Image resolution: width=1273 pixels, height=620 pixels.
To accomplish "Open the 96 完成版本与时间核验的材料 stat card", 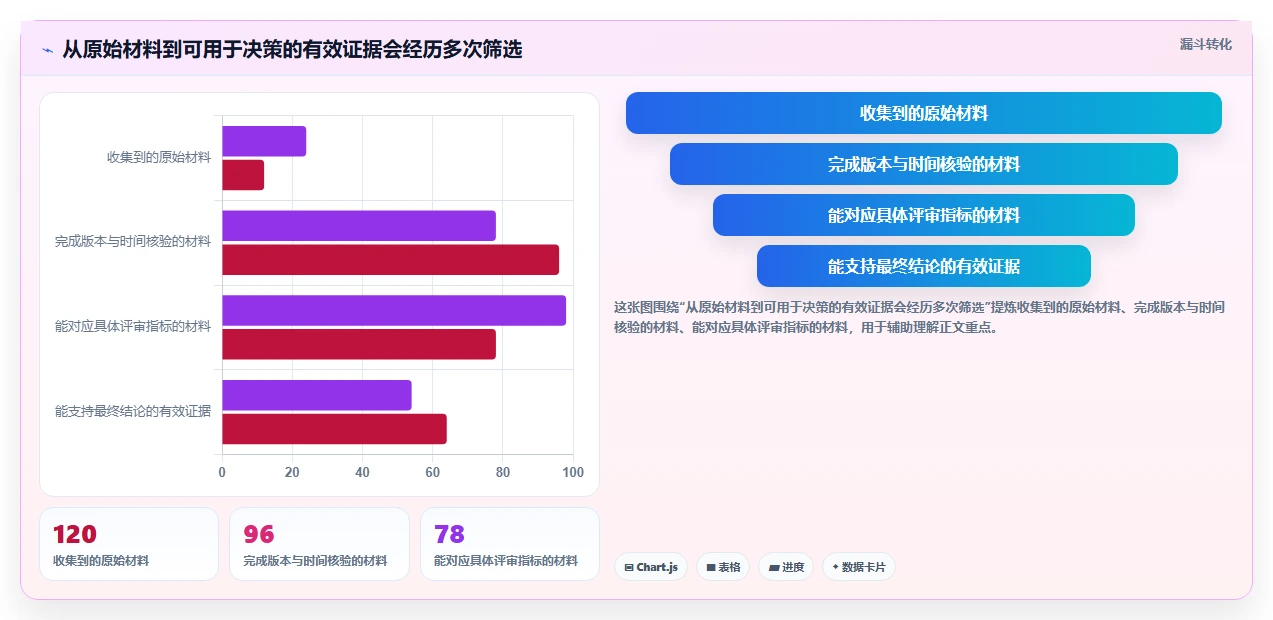I will tap(319, 544).
